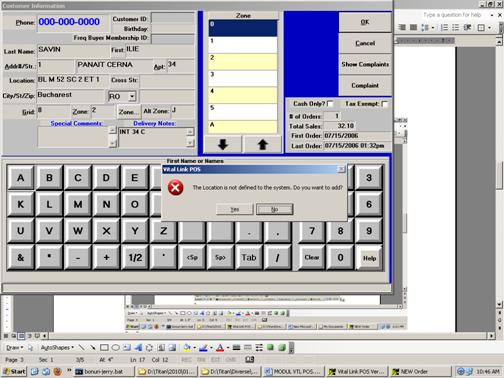Open Firefox from the quick launch bar
This screenshot has width=504, height=378.
[57, 371]
